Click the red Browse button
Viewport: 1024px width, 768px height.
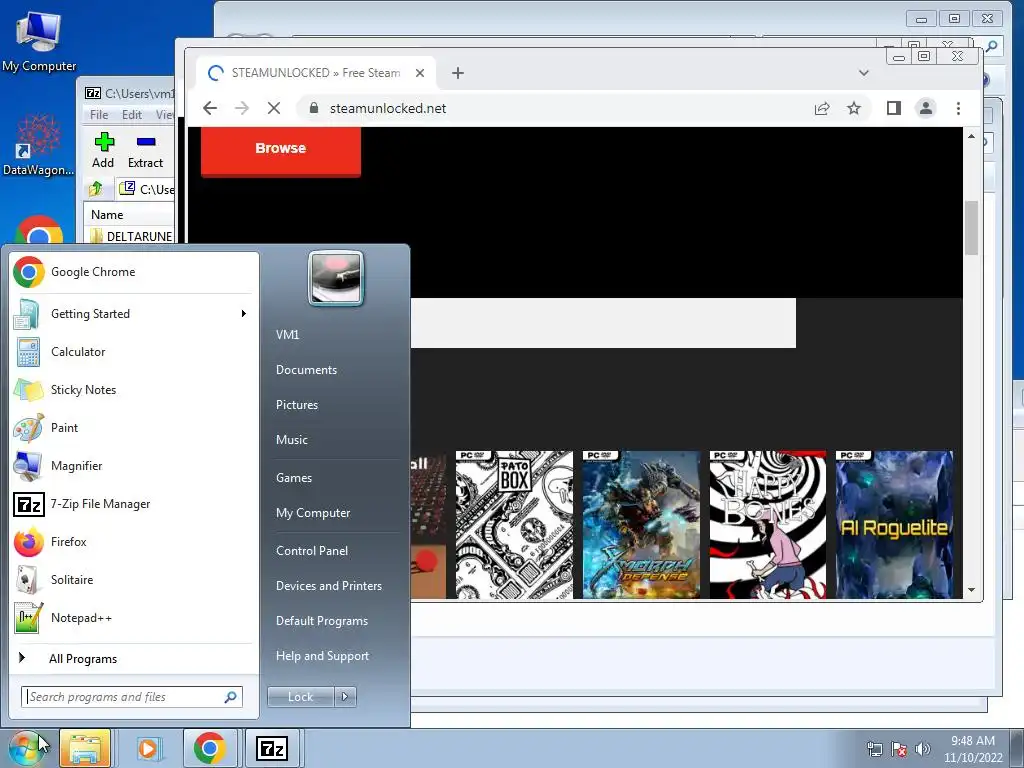[281, 150]
